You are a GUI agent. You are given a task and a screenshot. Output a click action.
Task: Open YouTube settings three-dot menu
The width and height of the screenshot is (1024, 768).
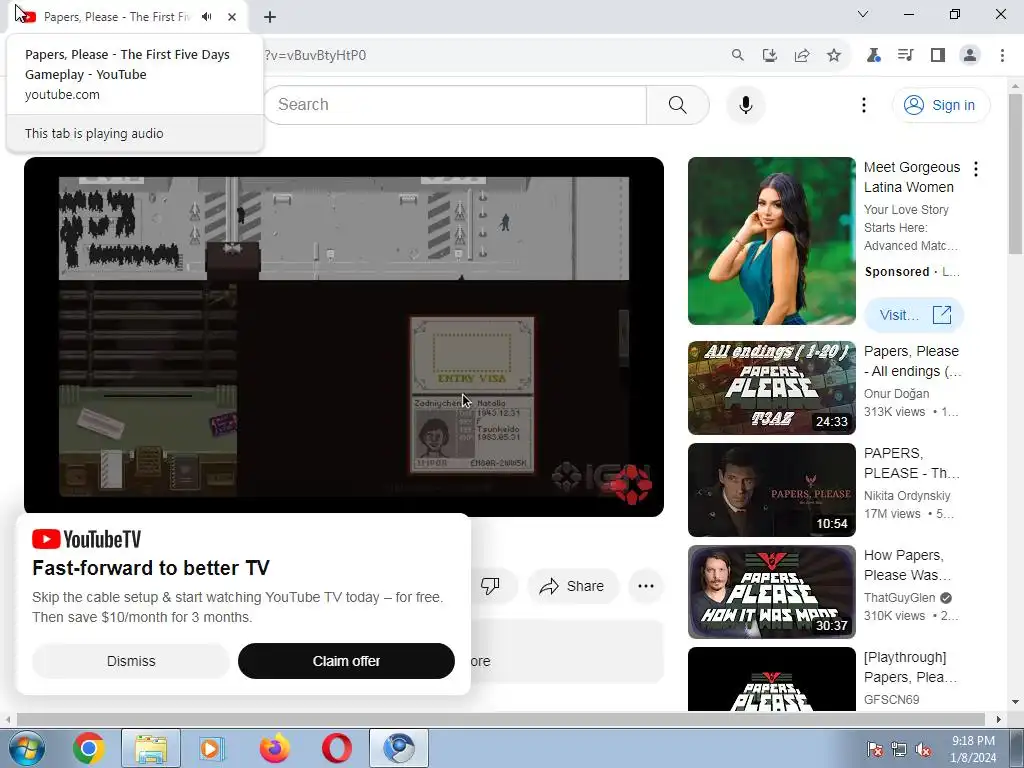coord(863,105)
